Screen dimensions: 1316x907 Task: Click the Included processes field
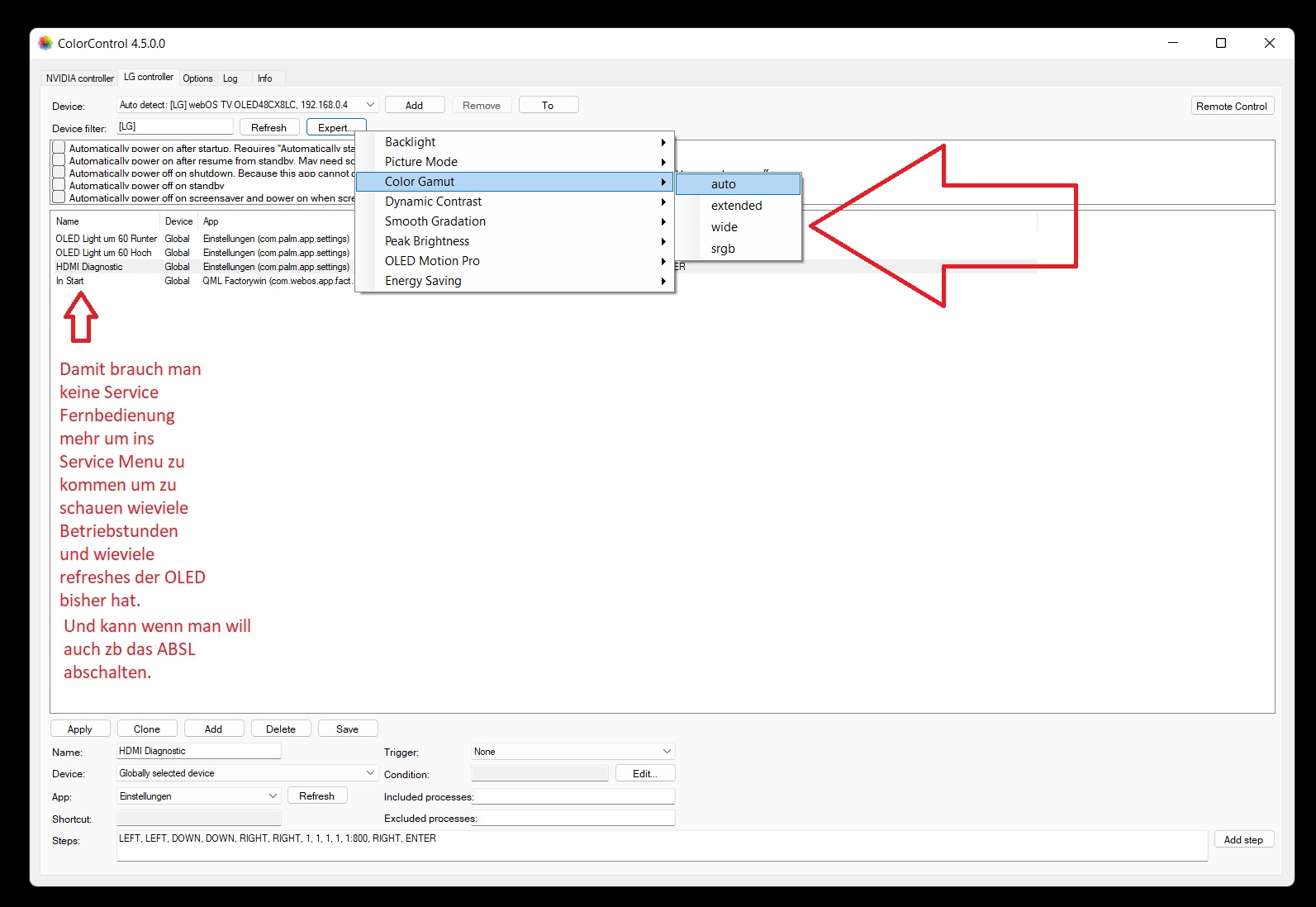coord(573,796)
